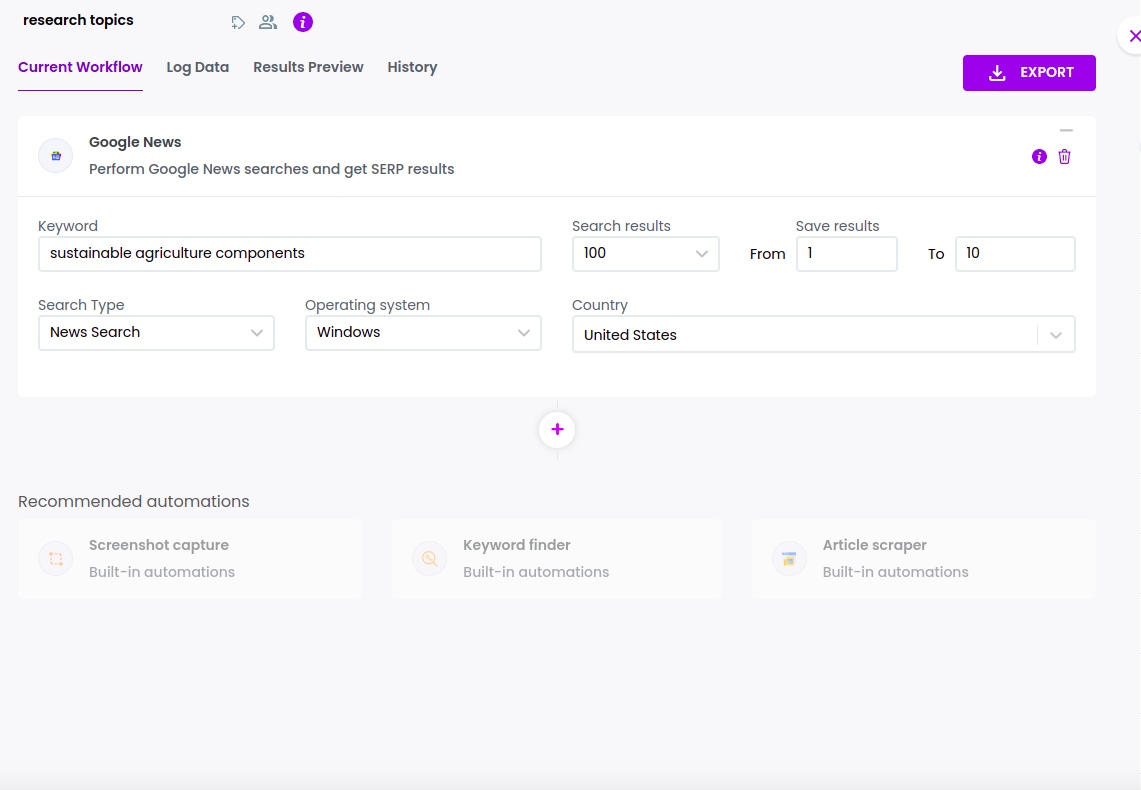This screenshot has width=1141, height=790.
Task: Click the add tag icon in the header
Action: 238,21
